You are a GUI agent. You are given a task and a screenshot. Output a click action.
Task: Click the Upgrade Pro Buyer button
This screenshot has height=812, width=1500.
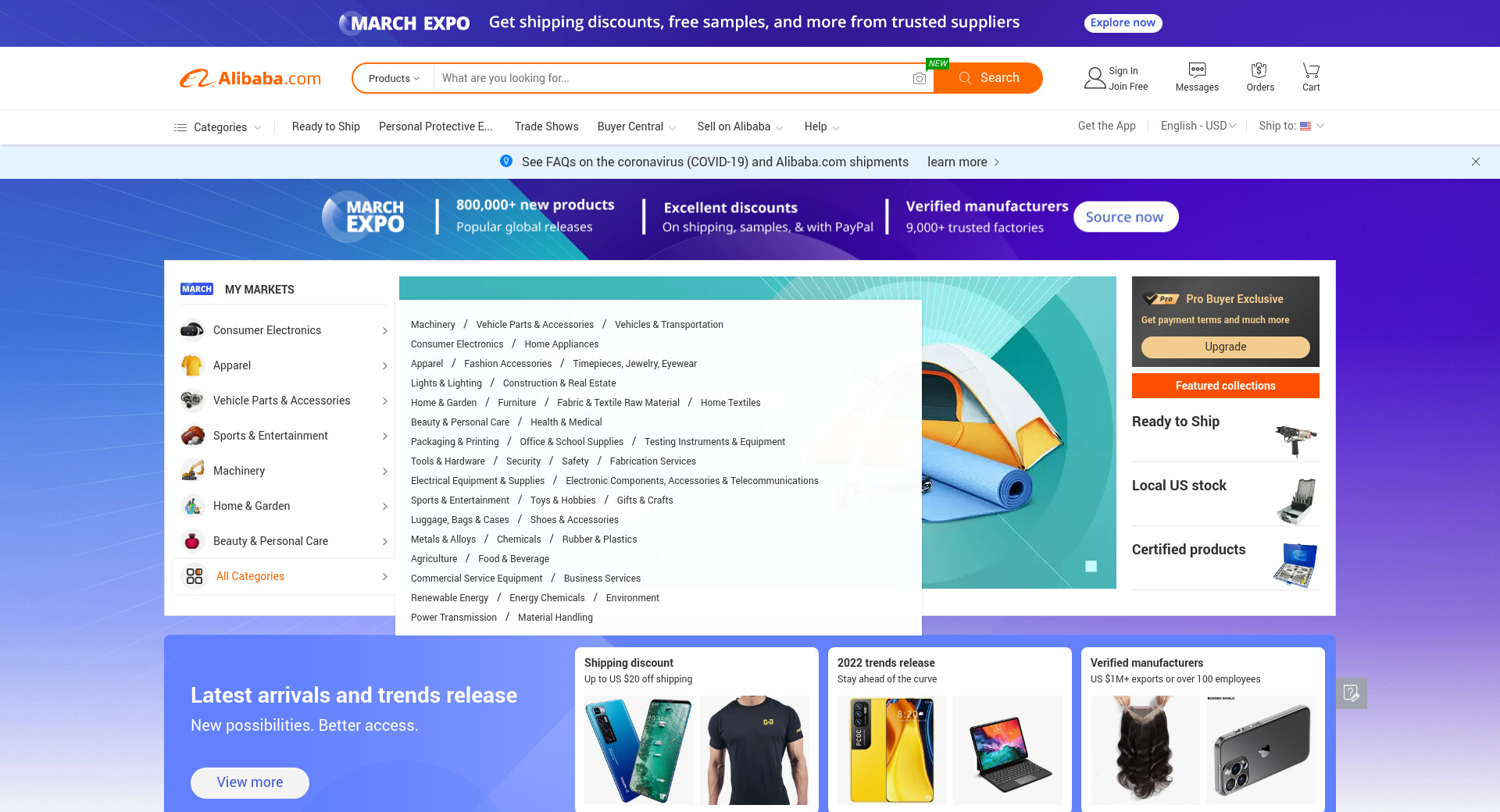pyautogui.click(x=1225, y=347)
